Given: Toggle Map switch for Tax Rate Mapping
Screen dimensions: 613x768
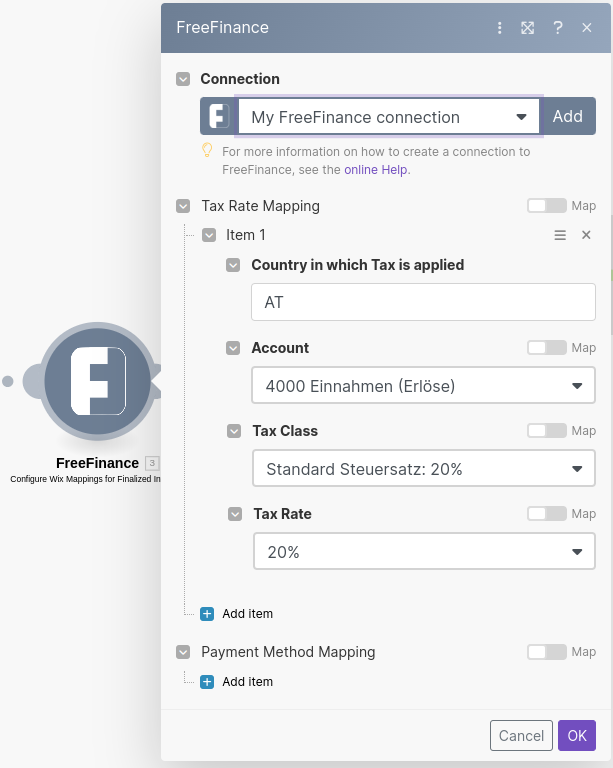Looking at the screenshot, I should 547,206.
